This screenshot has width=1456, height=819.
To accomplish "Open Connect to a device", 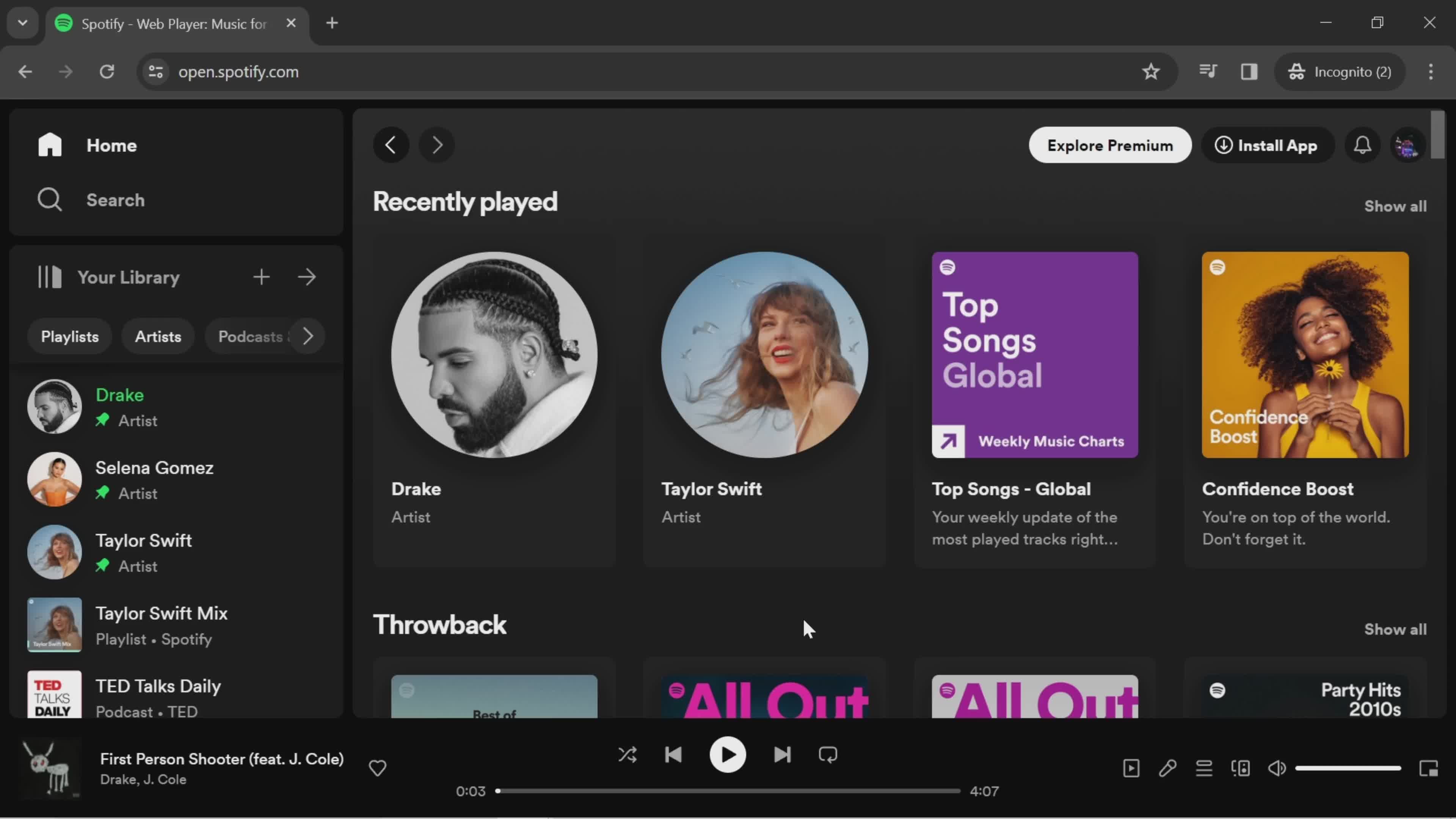I will pos(1241,769).
